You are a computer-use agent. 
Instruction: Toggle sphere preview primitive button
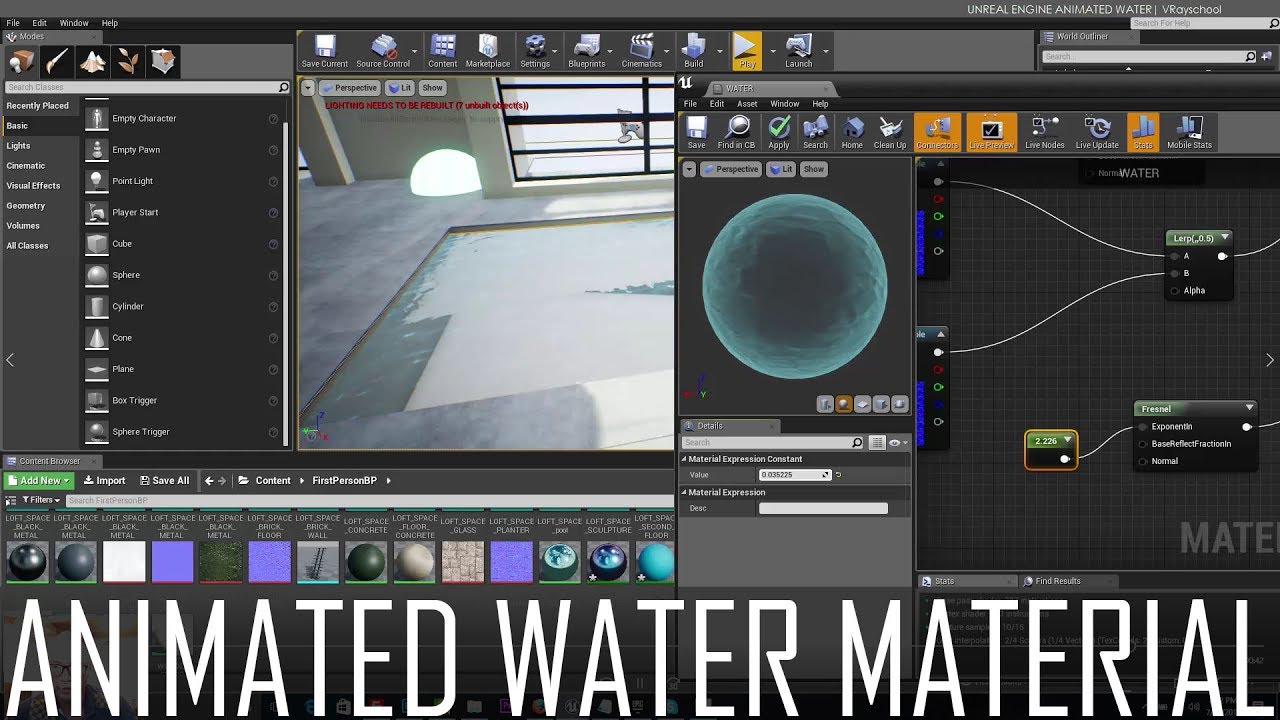coord(843,404)
